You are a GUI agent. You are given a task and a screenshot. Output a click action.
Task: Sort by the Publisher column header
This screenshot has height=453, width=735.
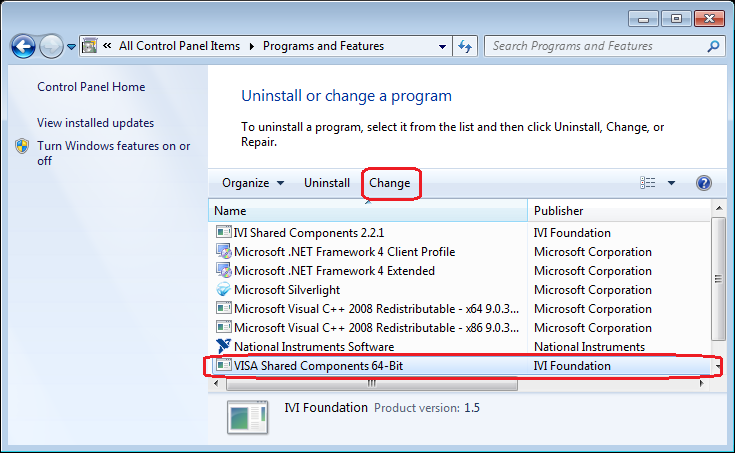point(619,211)
